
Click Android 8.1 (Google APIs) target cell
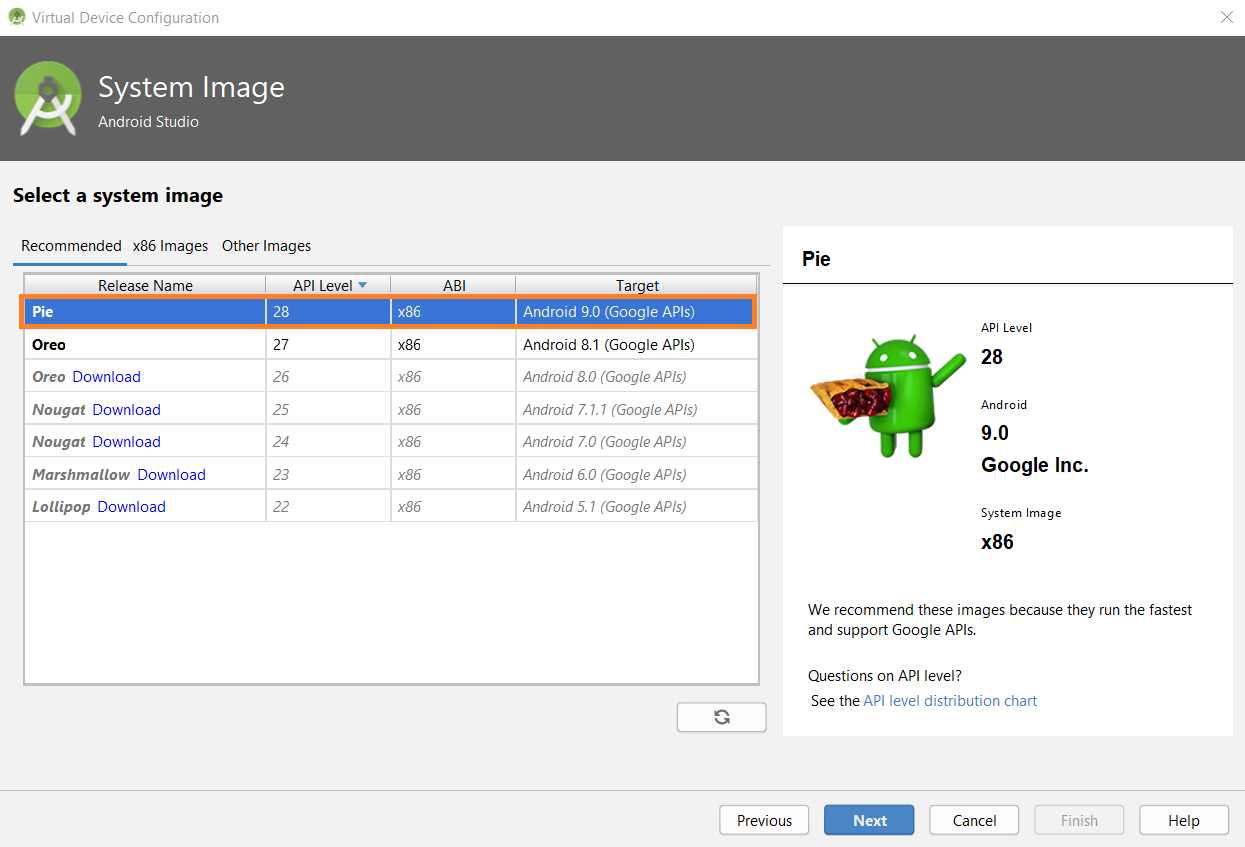click(x=636, y=344)
